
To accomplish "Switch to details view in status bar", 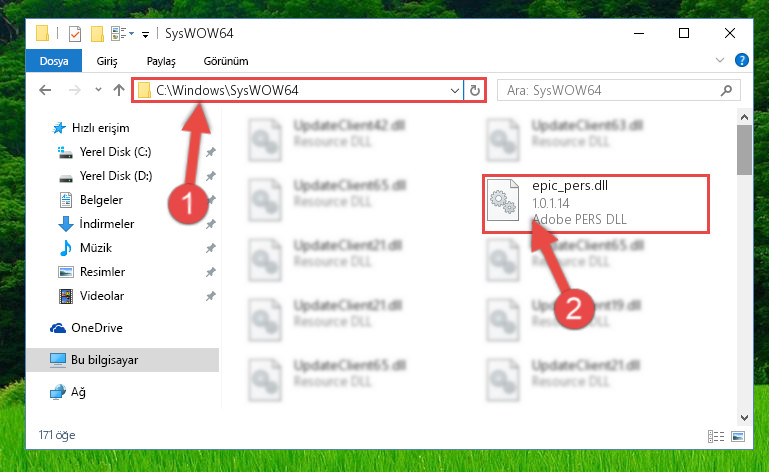I will coord(716,436).
